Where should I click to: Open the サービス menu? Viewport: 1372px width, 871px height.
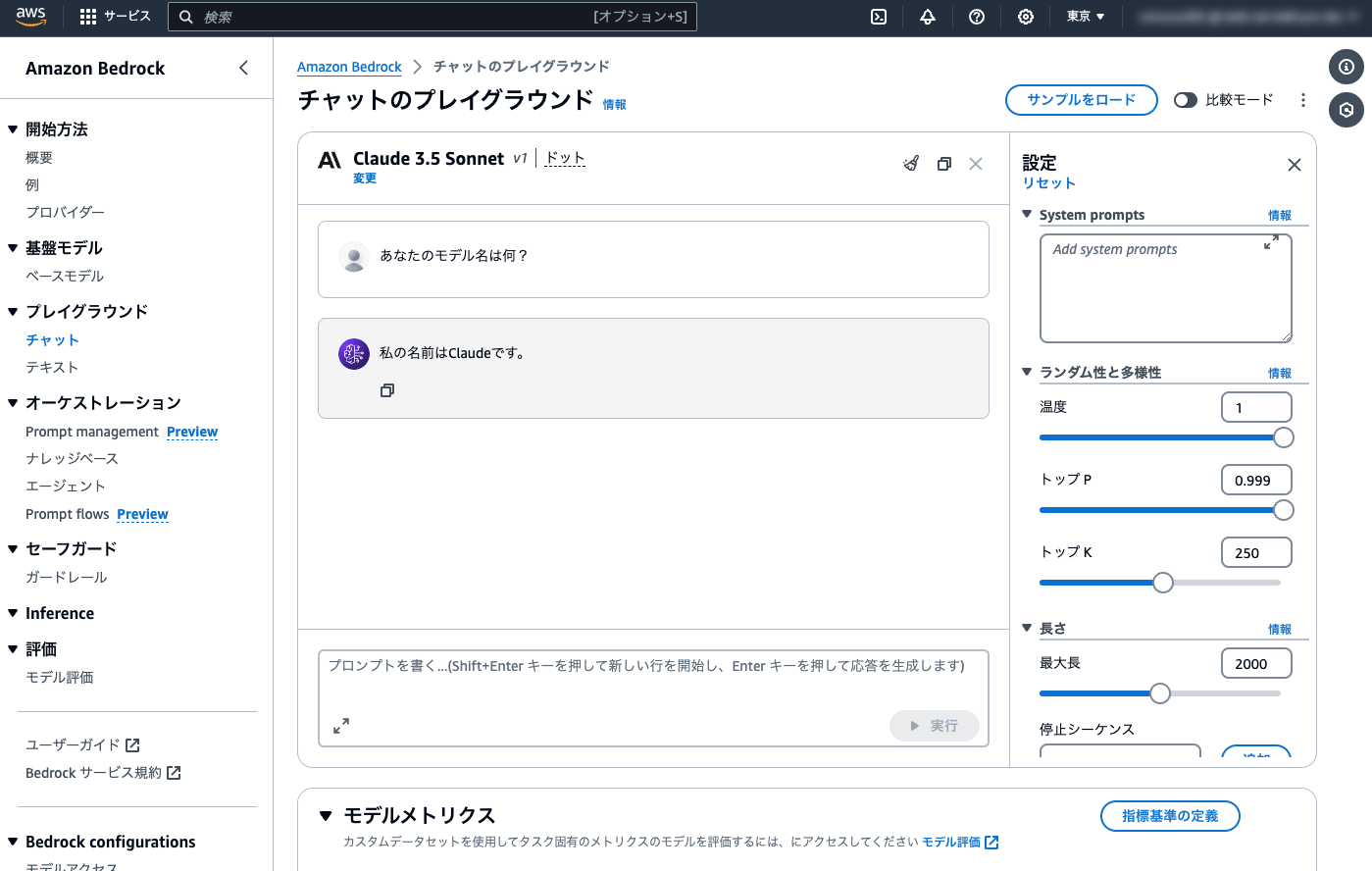[x=115, y=17]
